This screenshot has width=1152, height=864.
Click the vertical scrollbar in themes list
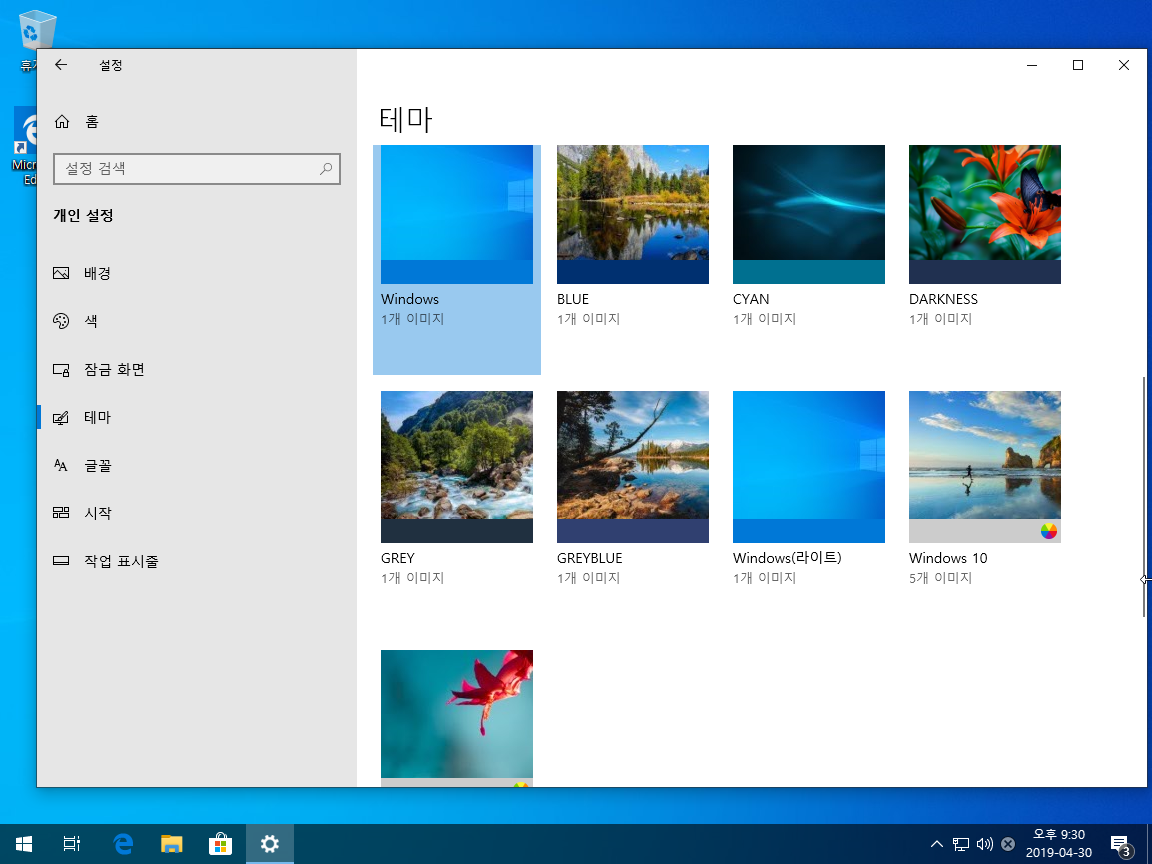point(1144,497)
